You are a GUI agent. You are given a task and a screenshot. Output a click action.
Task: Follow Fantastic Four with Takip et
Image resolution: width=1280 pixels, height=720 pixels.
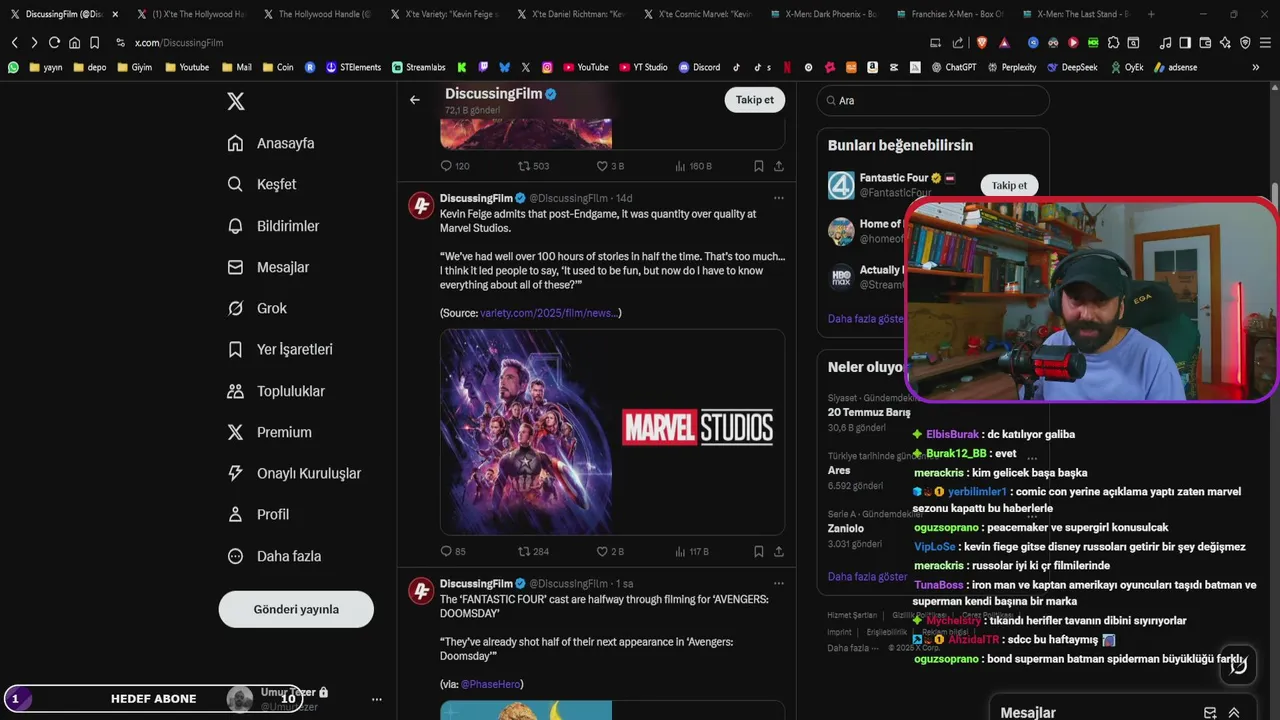click(1009, 185)
